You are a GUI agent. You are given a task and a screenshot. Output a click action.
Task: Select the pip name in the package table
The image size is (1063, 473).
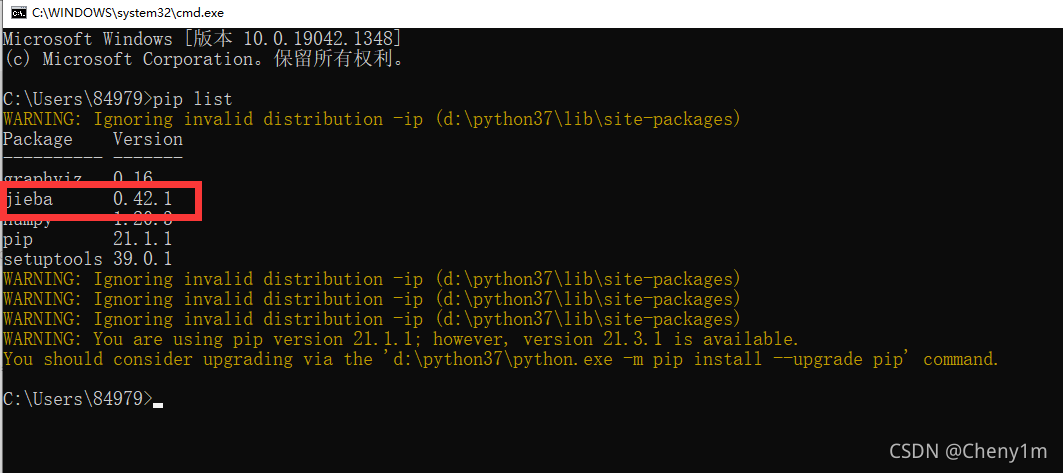coord(18,239)
